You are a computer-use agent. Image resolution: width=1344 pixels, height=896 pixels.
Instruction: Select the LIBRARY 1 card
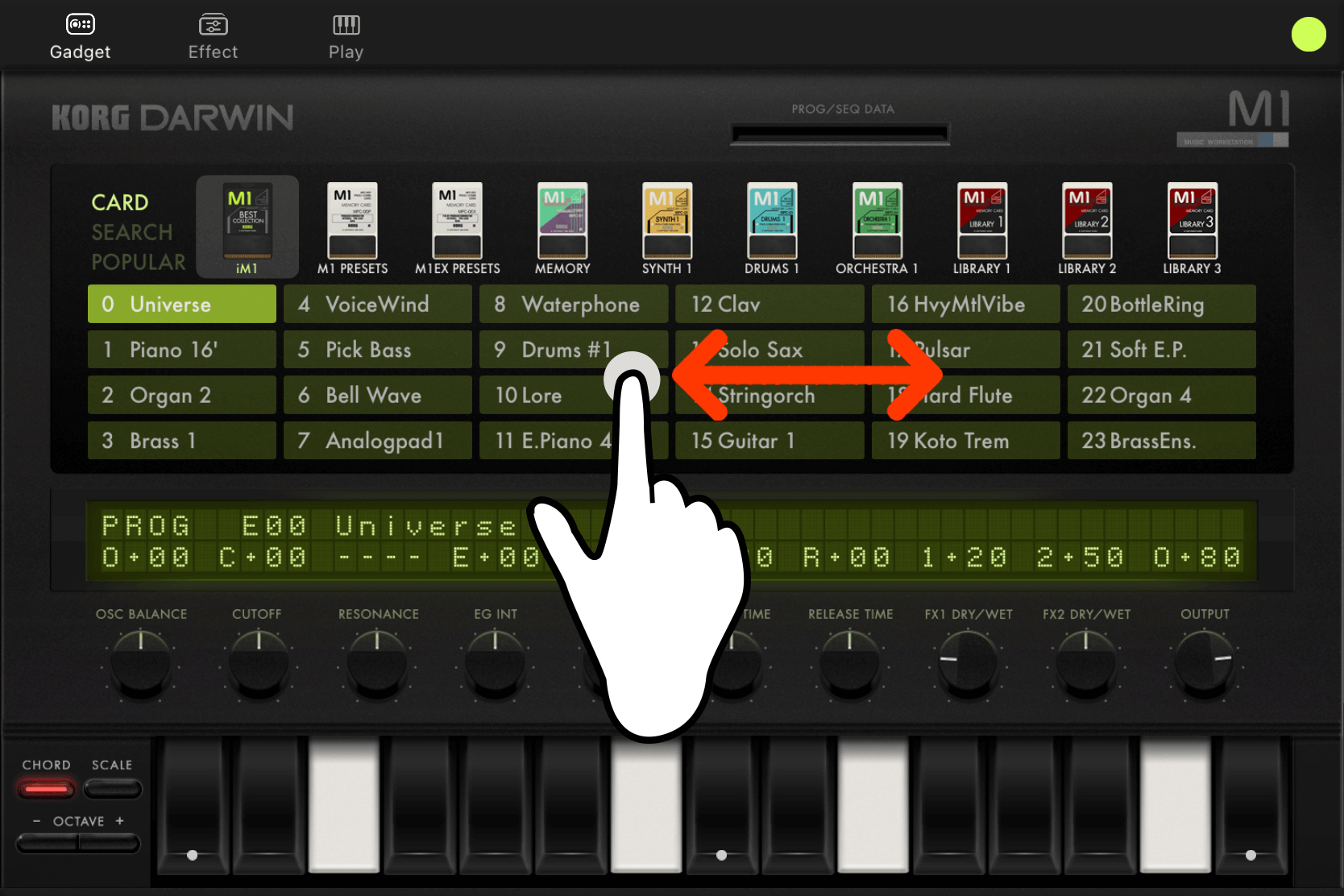click(981, 229)
